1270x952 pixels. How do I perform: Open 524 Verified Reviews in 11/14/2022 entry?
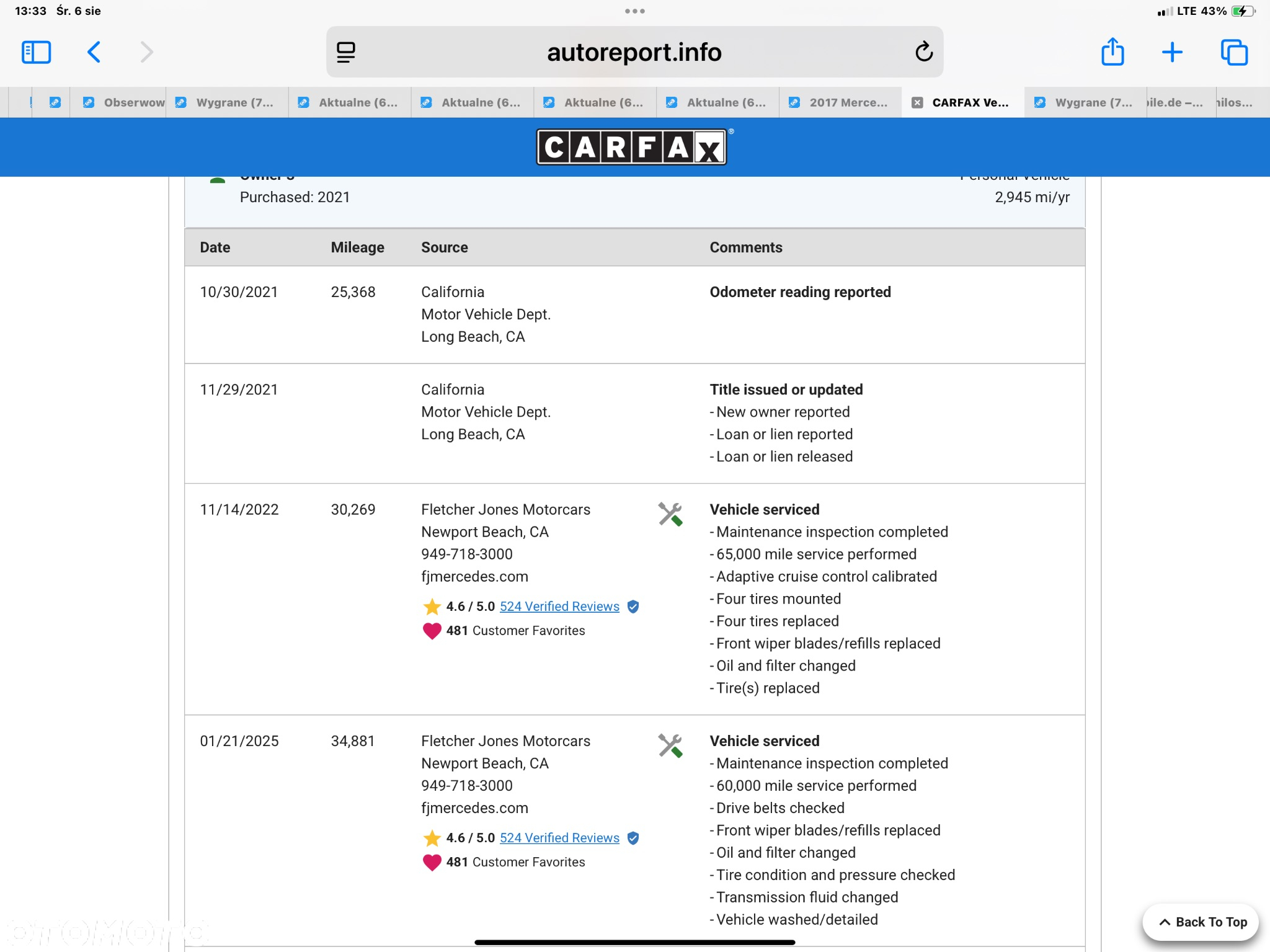[x=559, y=607]
